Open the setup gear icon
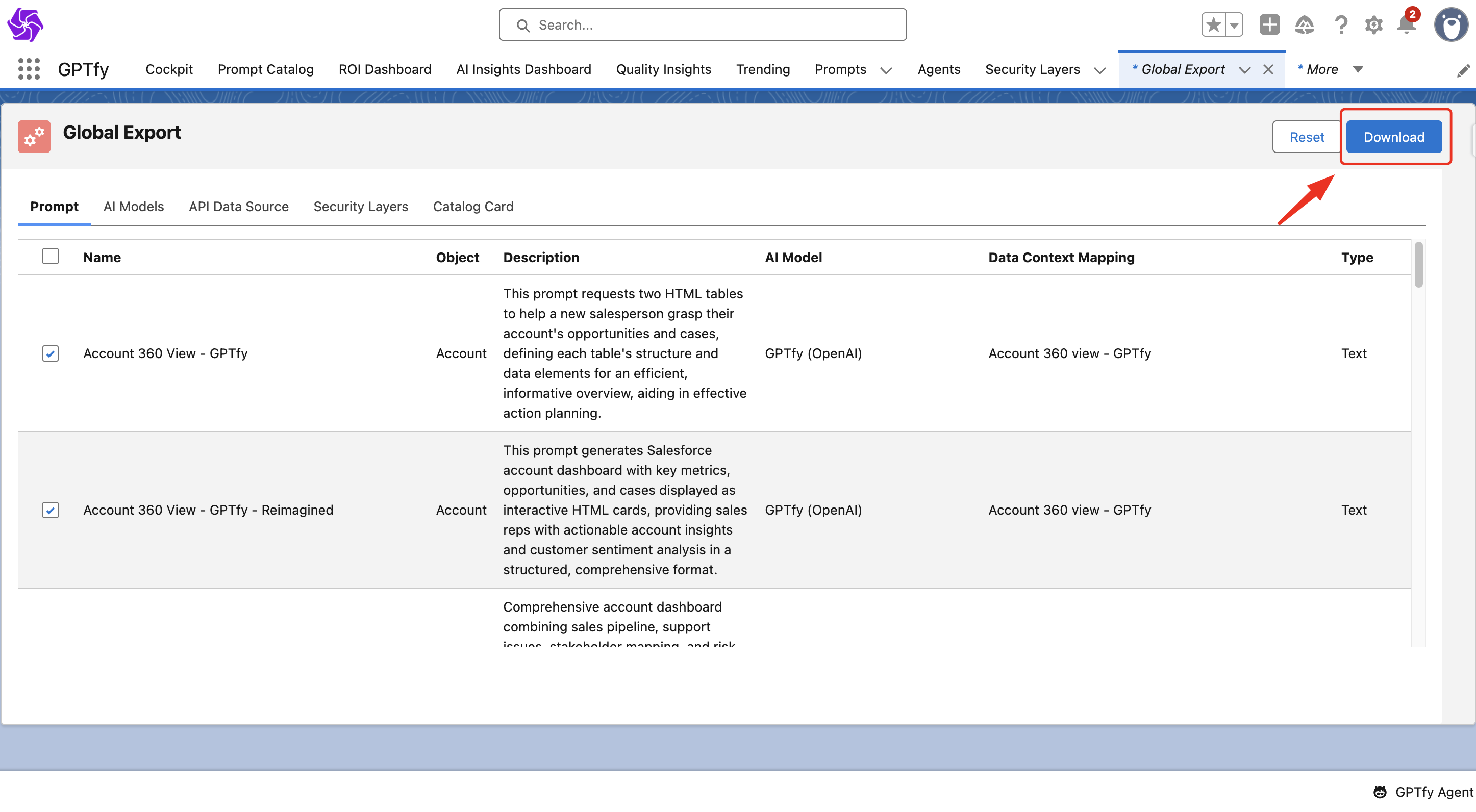The width and height of the screenshot is (1476, 812). click(x=1373, y=24)
